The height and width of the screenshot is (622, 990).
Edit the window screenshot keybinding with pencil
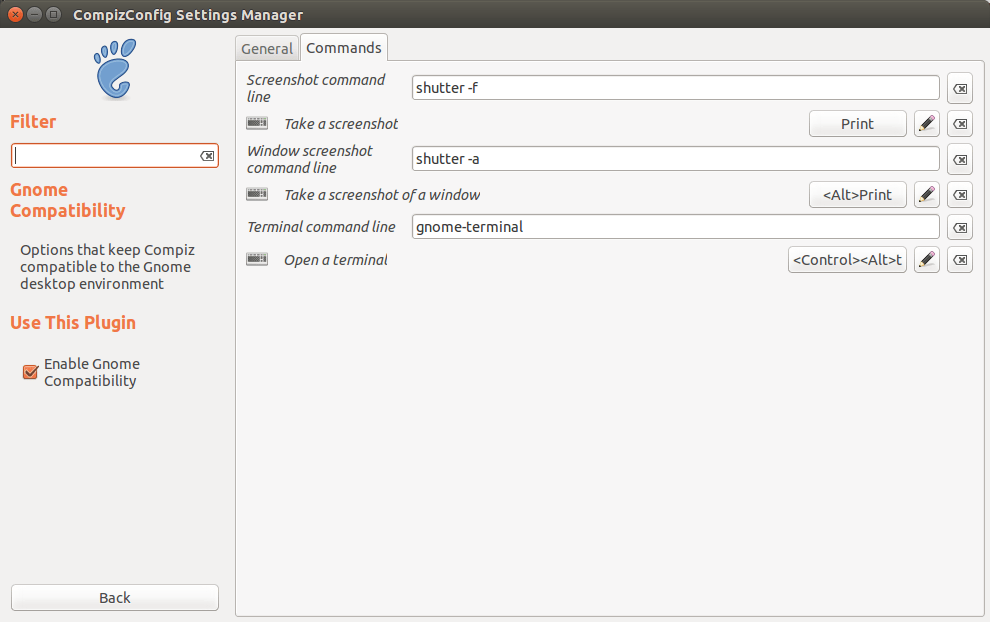point(927,195)
